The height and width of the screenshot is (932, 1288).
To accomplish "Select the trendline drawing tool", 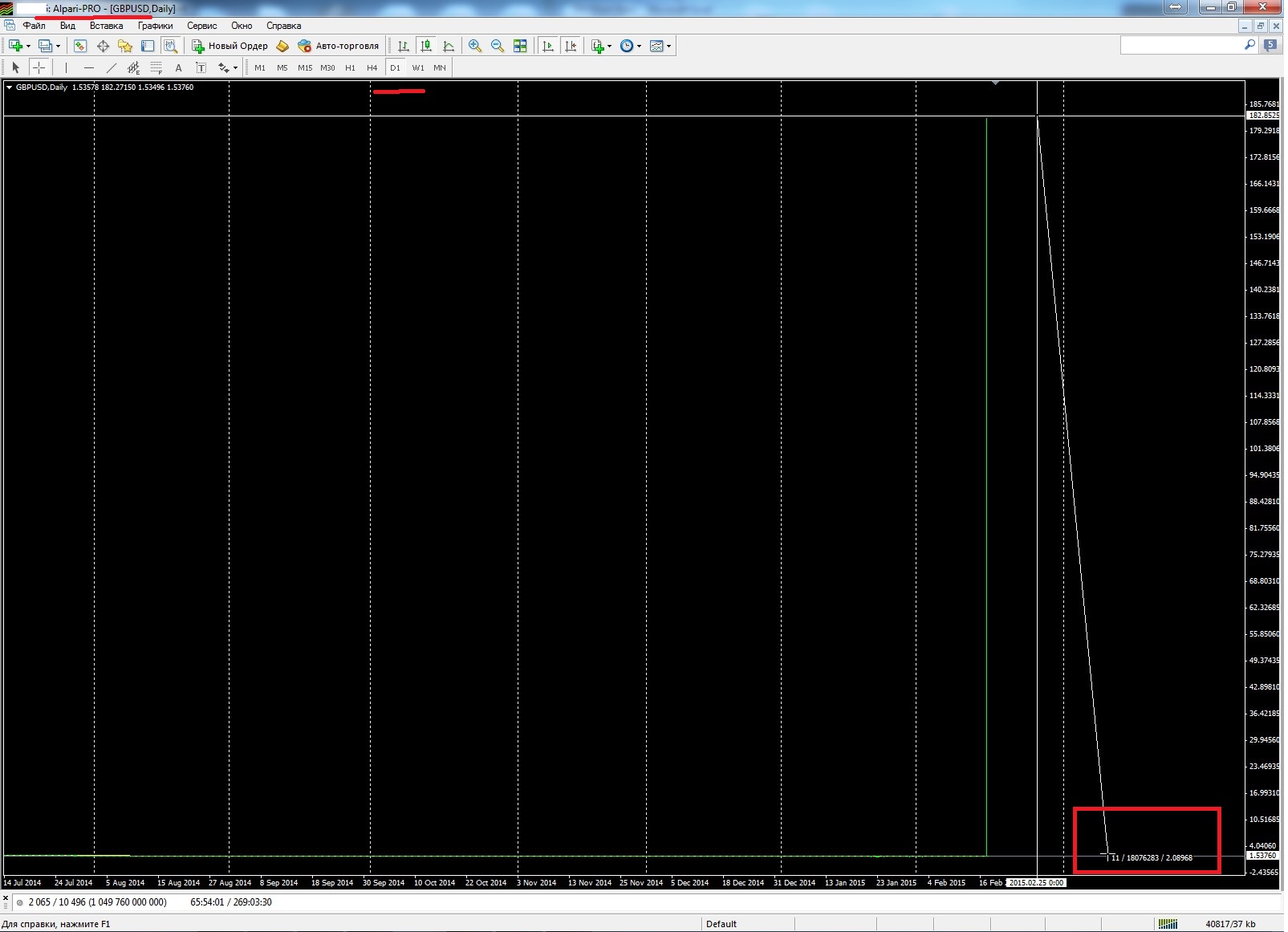I will [112, 67].
